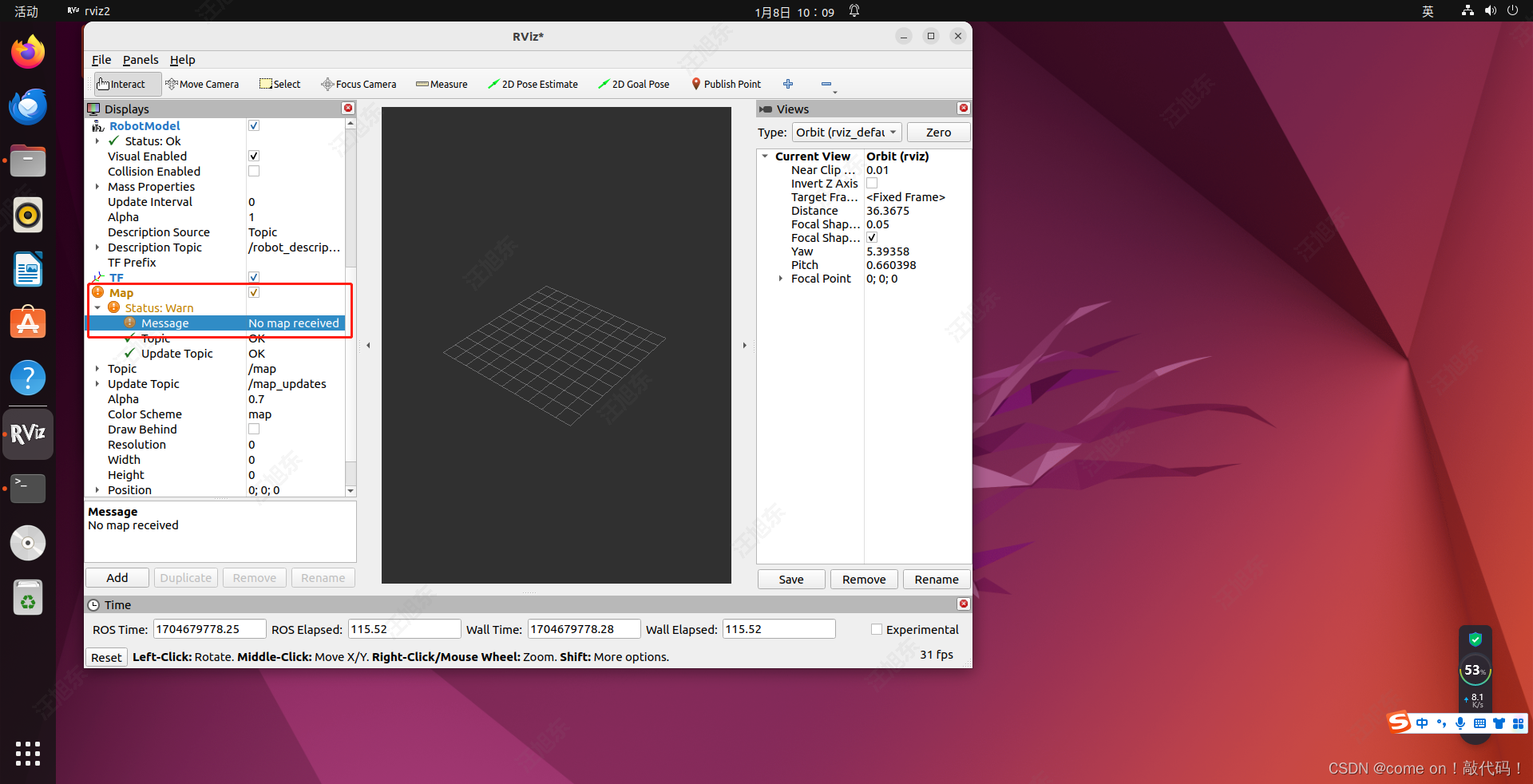This screenshot has width=1533, height=784.
Task: Check the Invert Z Axis option
Action: 872,183
